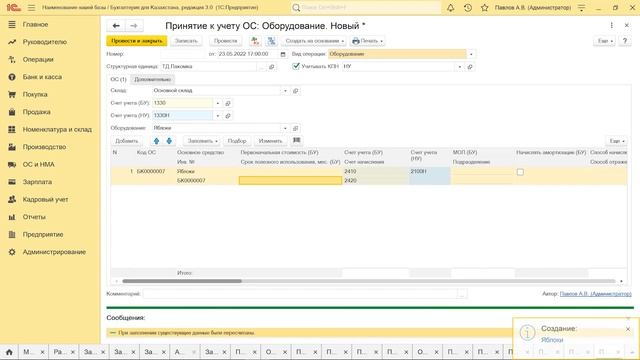This screenshot has height=360, width=640.
Task: Toggle Начислять амортизацию checkbox in row 1
Action: [520, 172]
